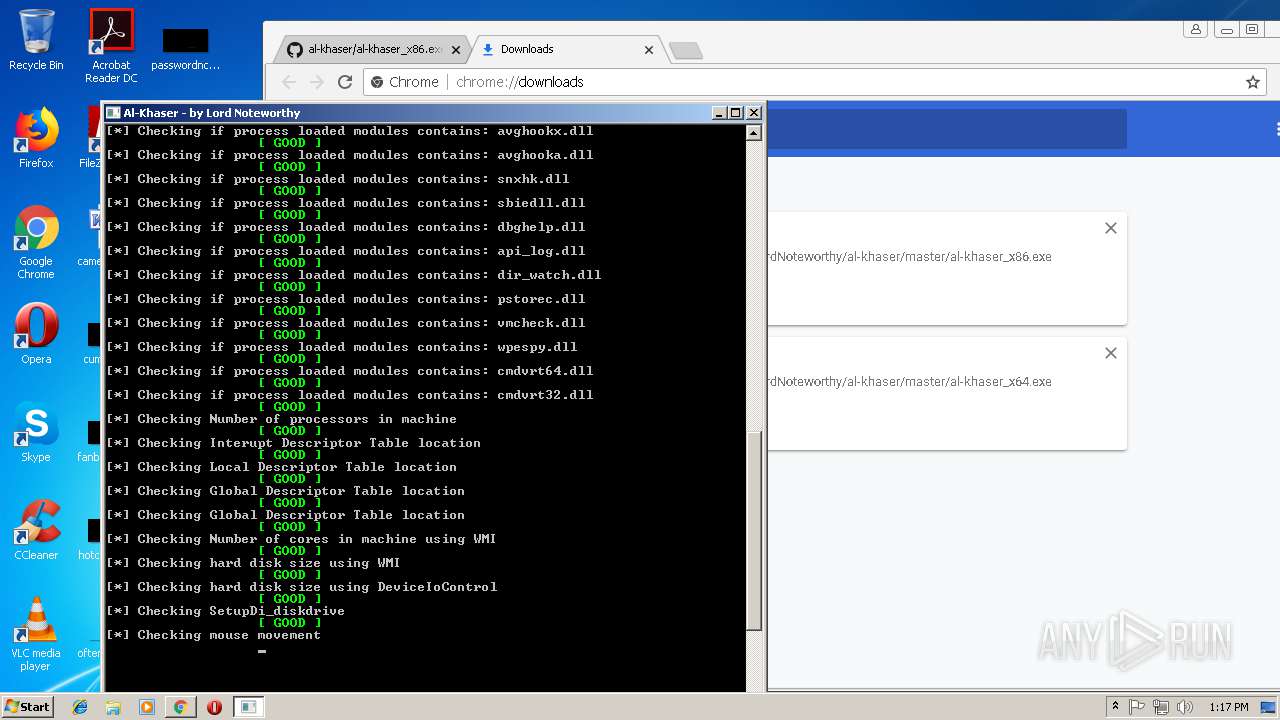1280x720 pixels.
Task: Open the Recycle Bin desktop icon
Action: [36, 40]
